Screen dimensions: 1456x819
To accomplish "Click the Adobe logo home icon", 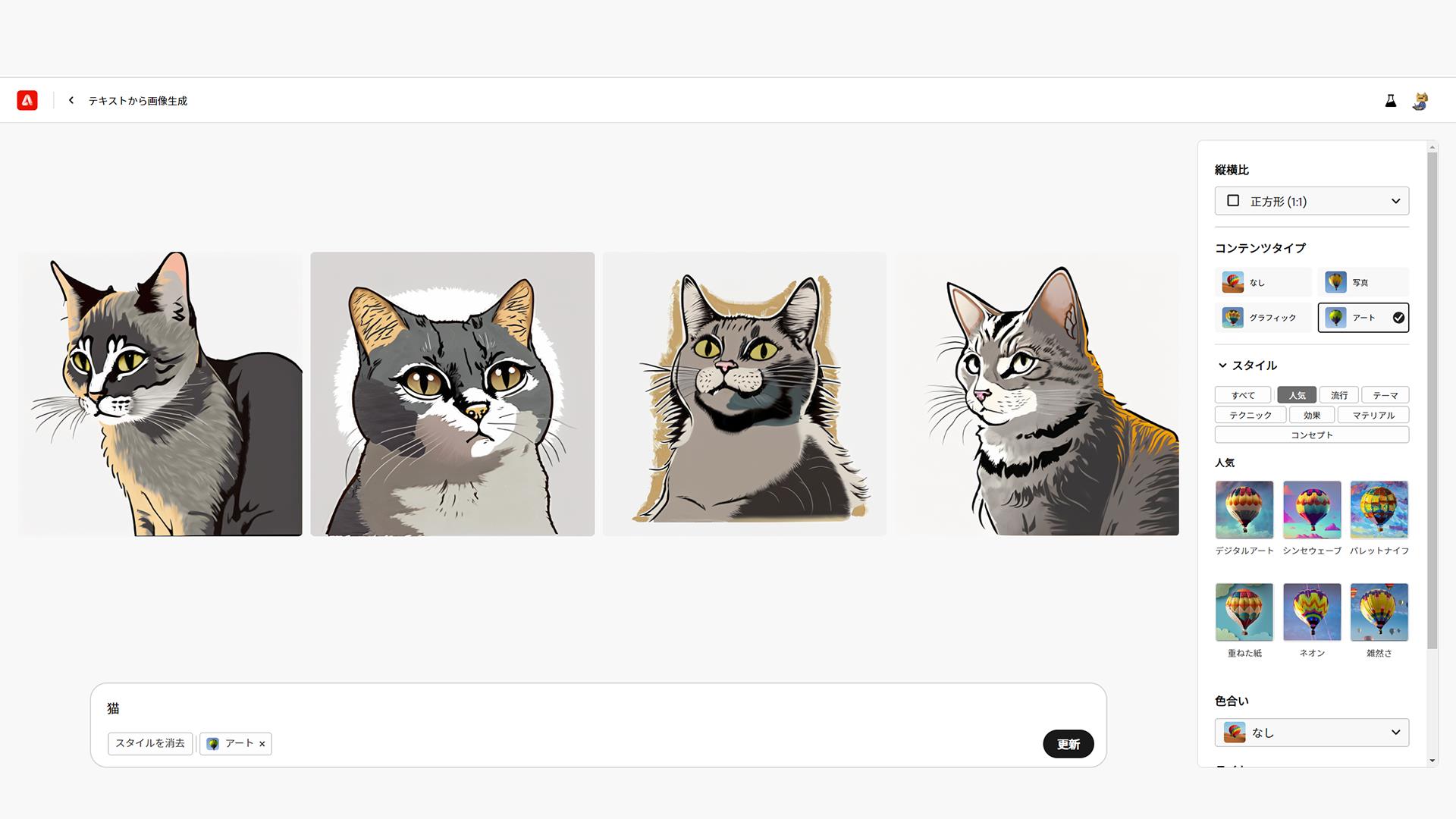I will pyautogui.click(x=27, y=100).
